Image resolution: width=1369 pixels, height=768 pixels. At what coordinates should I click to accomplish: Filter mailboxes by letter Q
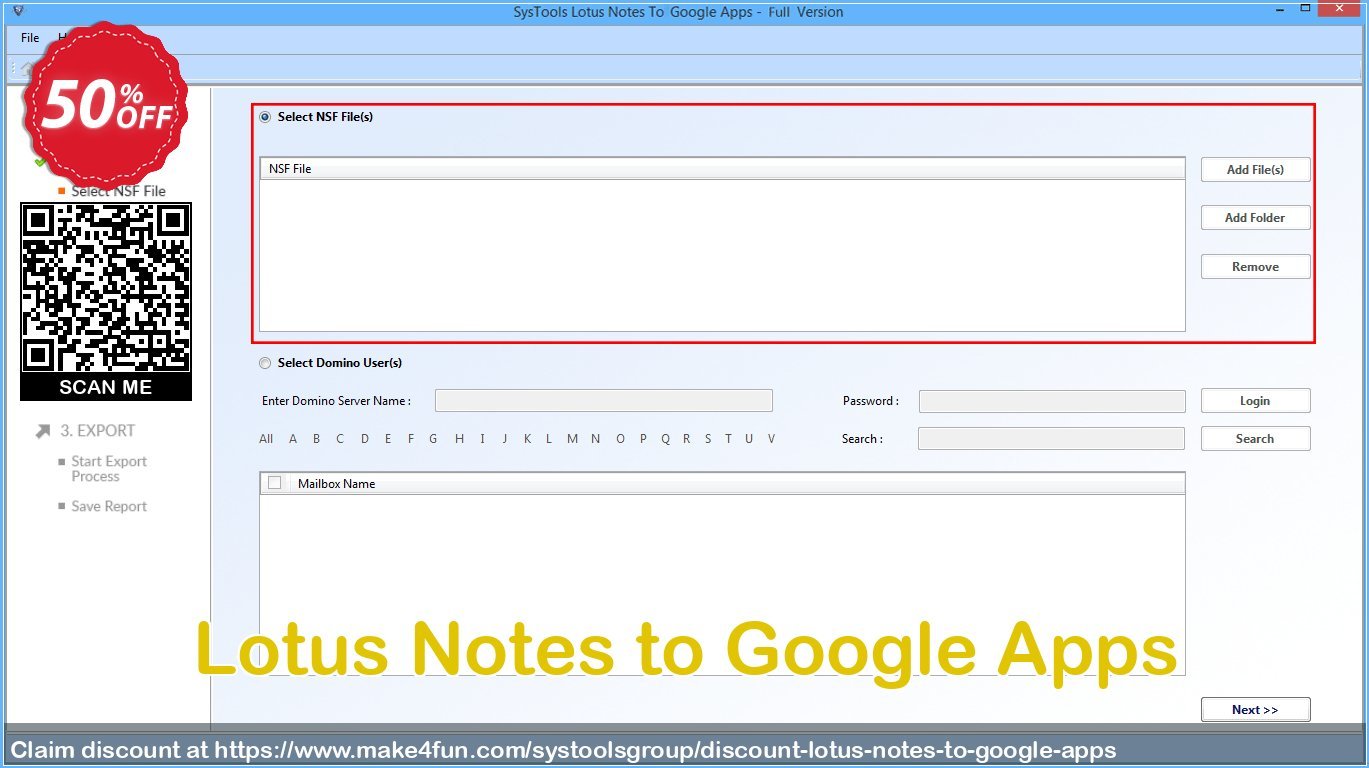pos(665,439)
